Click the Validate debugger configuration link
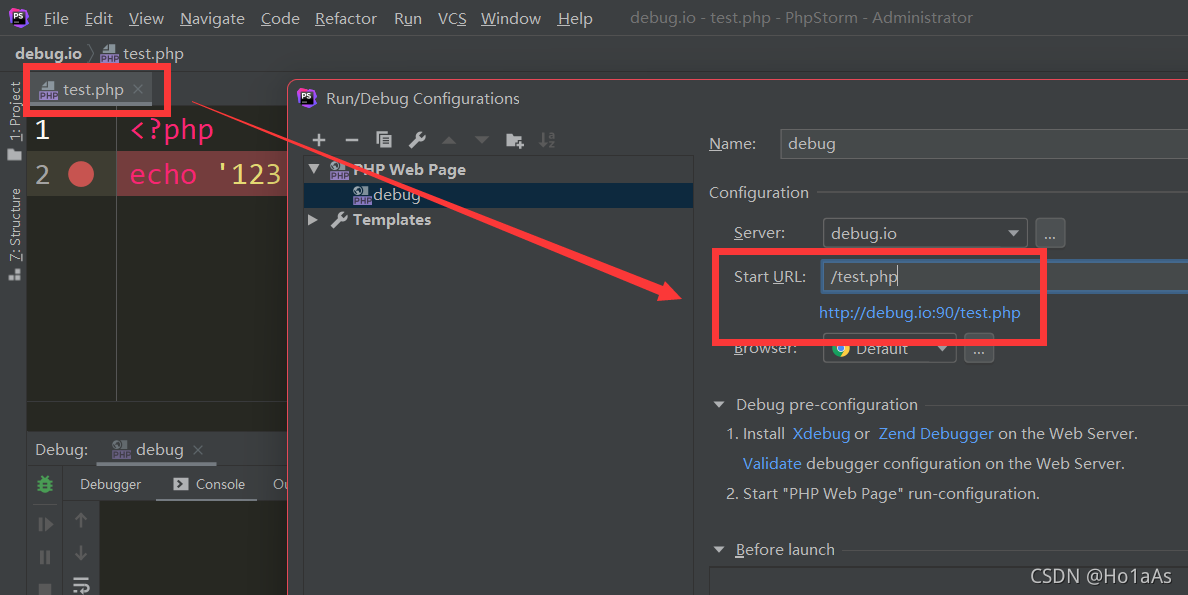 (772, 463)
